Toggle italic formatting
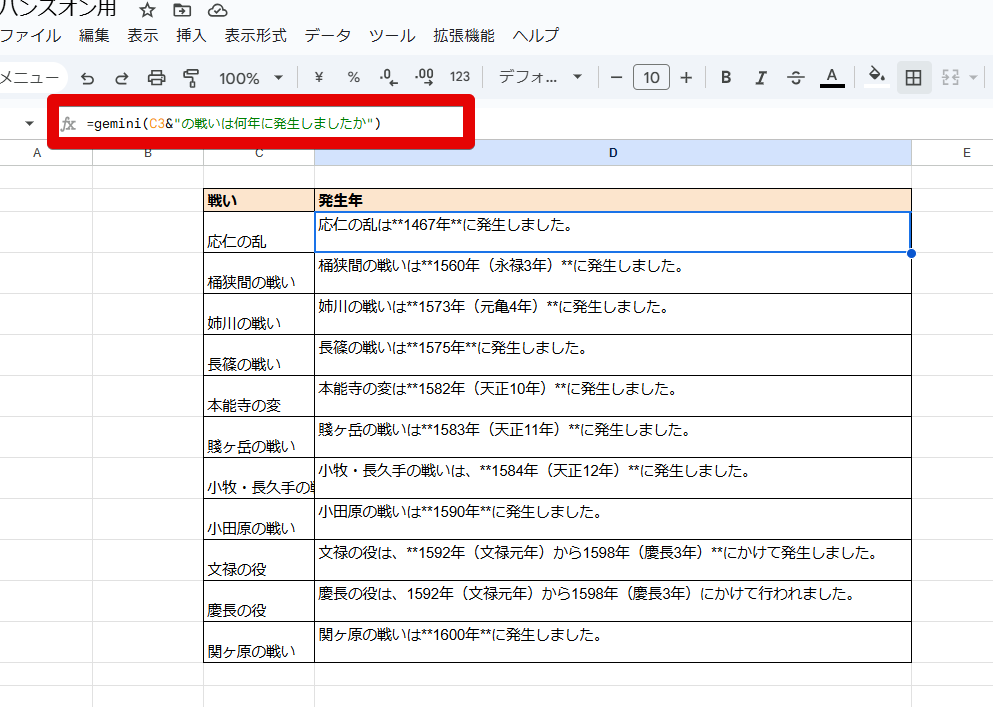This screenshot has height=707, width=993. 761,77
